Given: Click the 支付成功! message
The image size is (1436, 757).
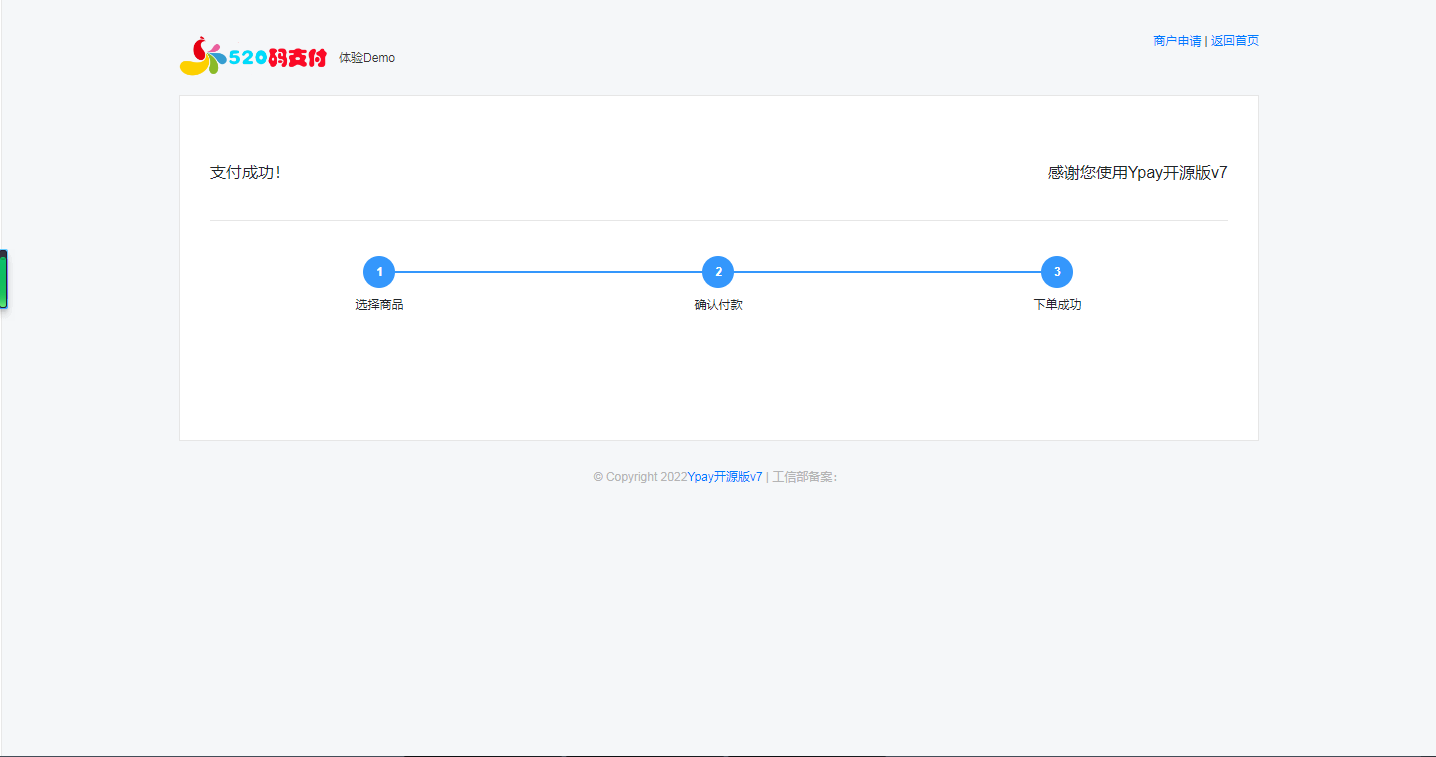Looking at the screenshot, I should 245,172.
